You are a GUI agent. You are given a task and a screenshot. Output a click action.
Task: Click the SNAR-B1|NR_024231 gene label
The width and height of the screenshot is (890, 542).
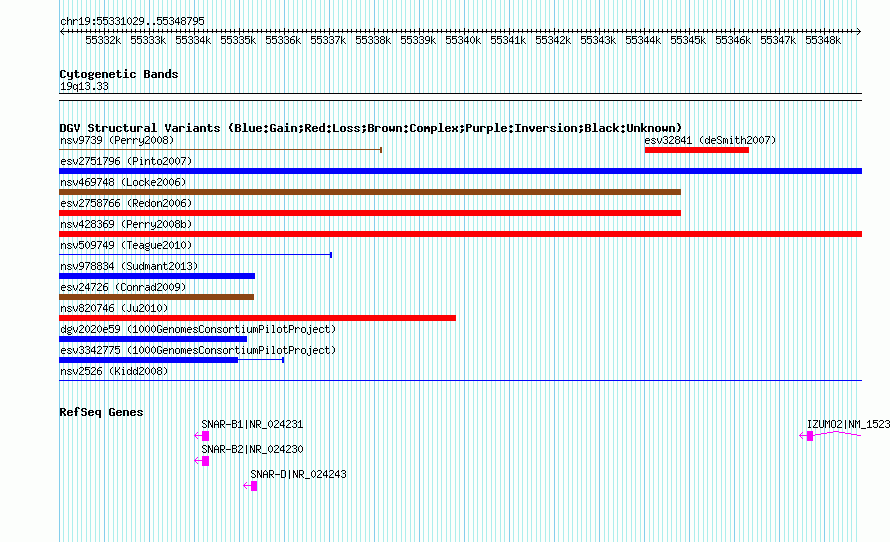pyautogui.click(x=252, y=424)
